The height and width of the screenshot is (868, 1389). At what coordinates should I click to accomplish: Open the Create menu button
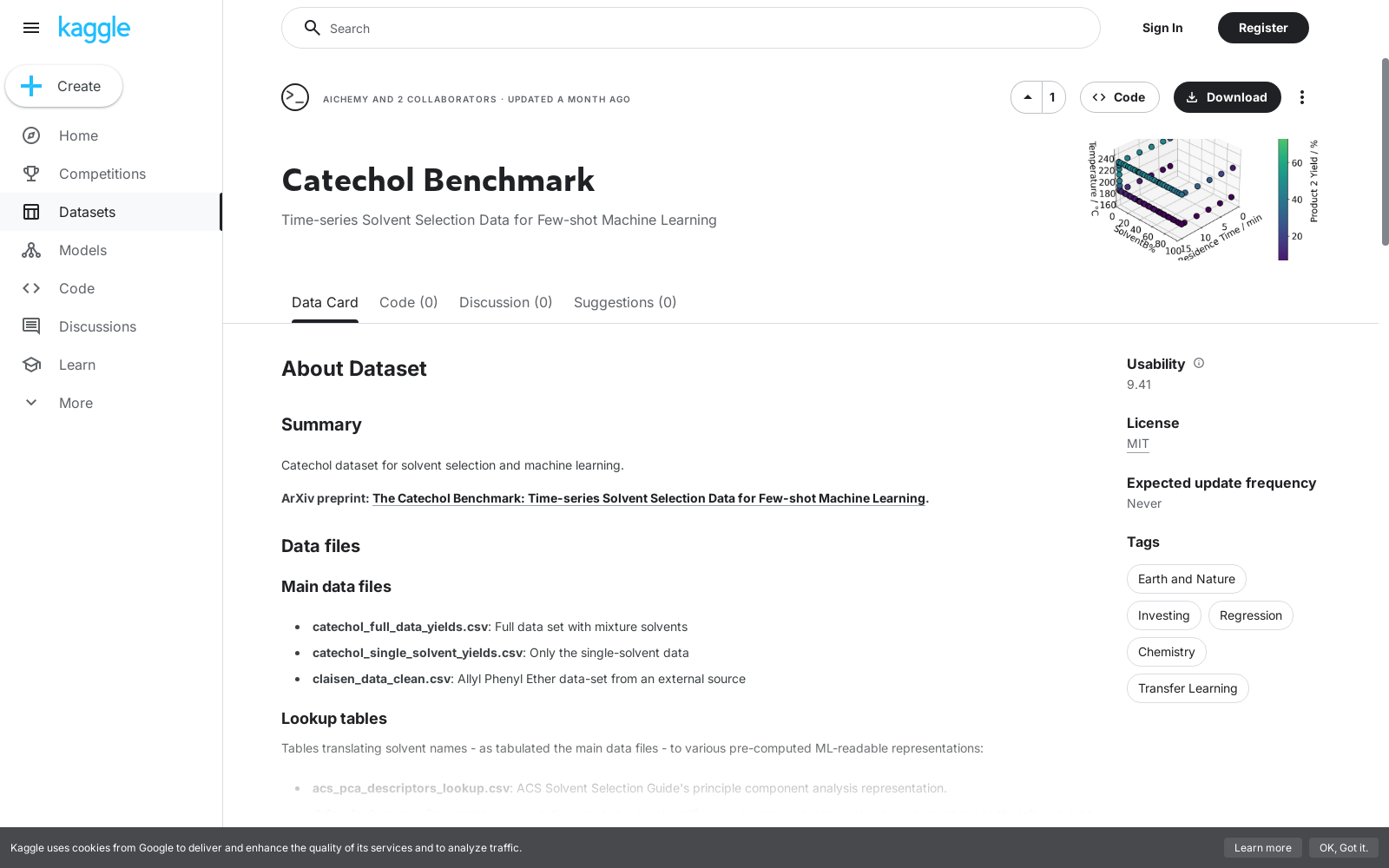click(63, 86)
